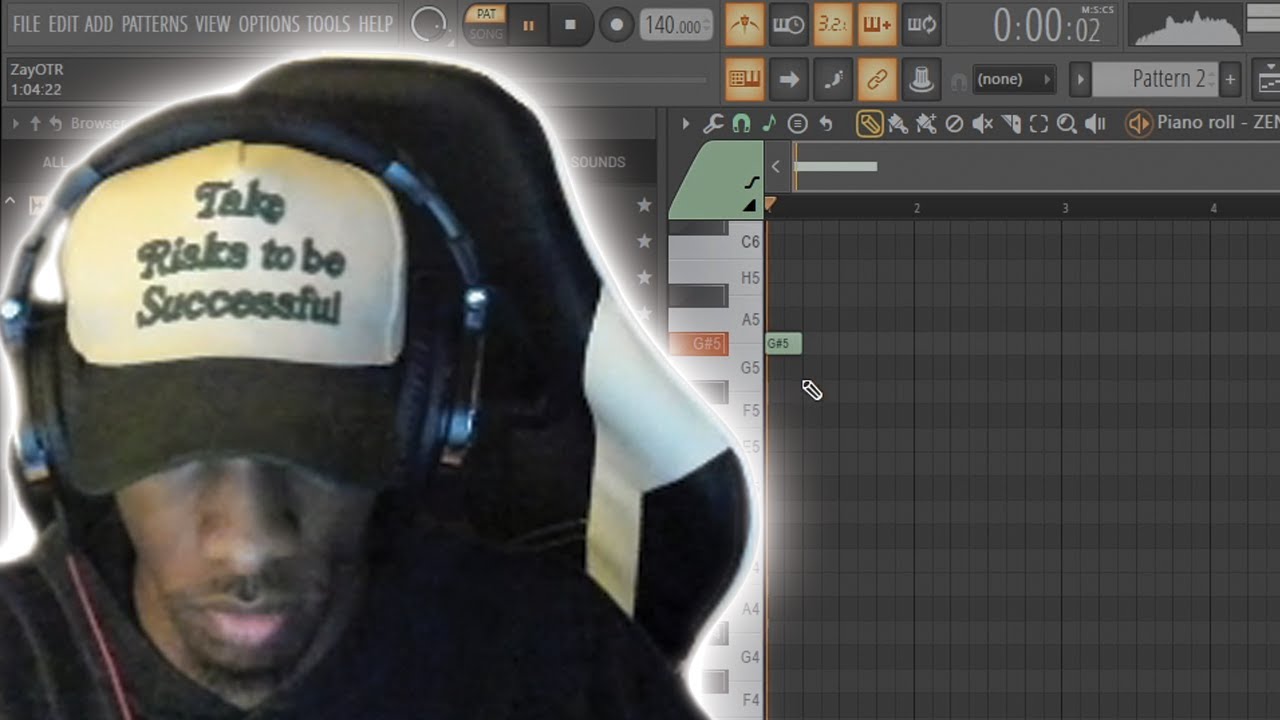Click the knob-shaped controller link icon

coord(921,79)
